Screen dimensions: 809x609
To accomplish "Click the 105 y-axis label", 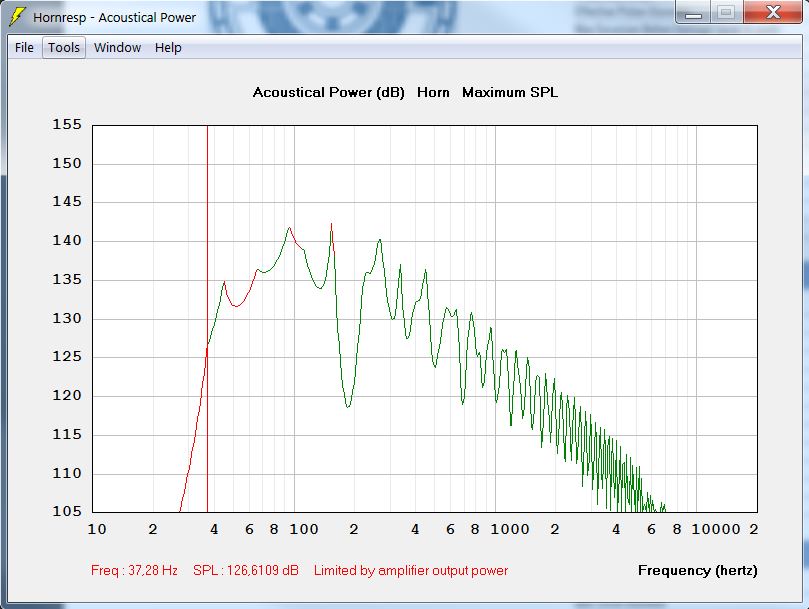I will click(67, 511).
